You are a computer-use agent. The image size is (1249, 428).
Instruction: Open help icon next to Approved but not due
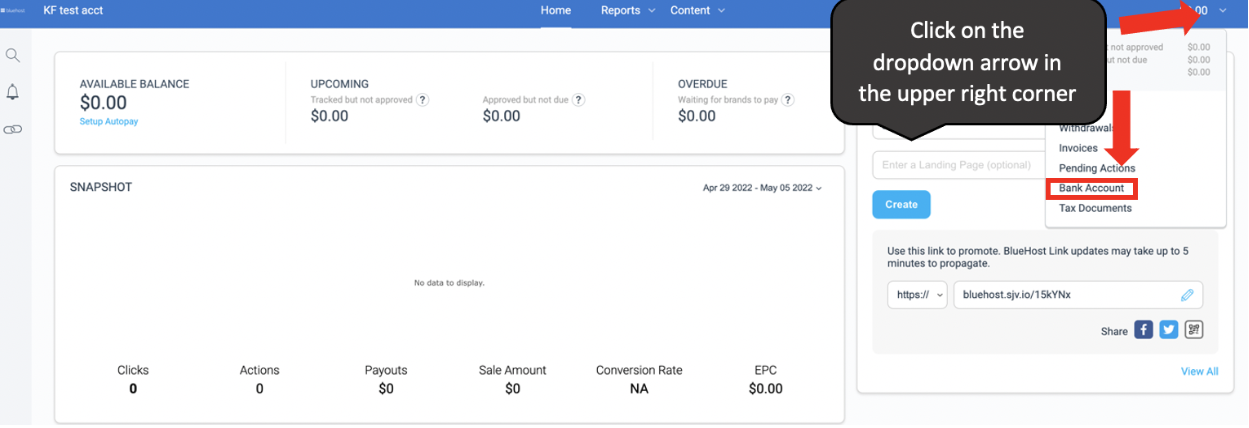click(x=579, y=100)
